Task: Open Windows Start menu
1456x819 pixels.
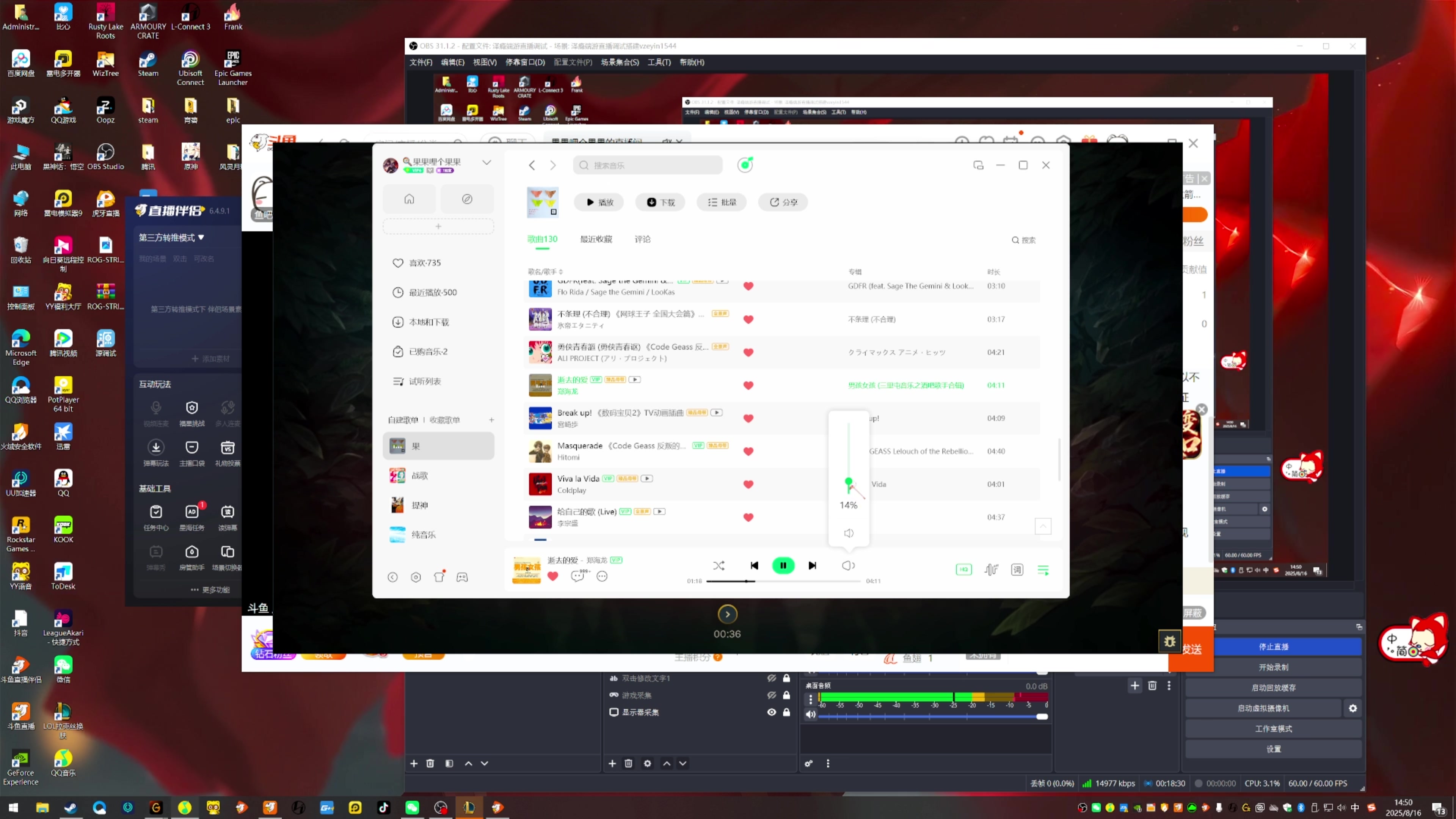Action: point(14,807)
